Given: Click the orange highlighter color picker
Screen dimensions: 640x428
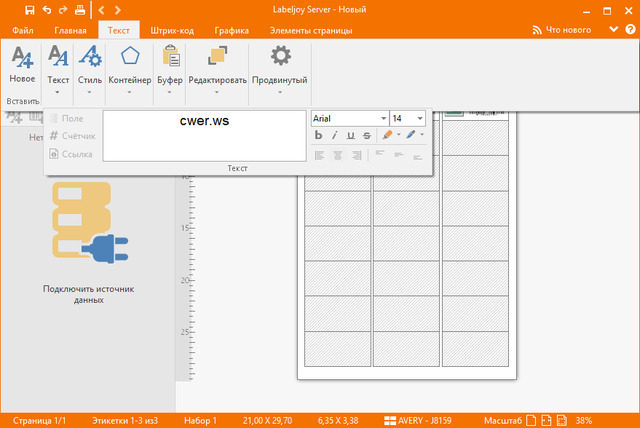Looking at the screenshot, I should point(388,135).
